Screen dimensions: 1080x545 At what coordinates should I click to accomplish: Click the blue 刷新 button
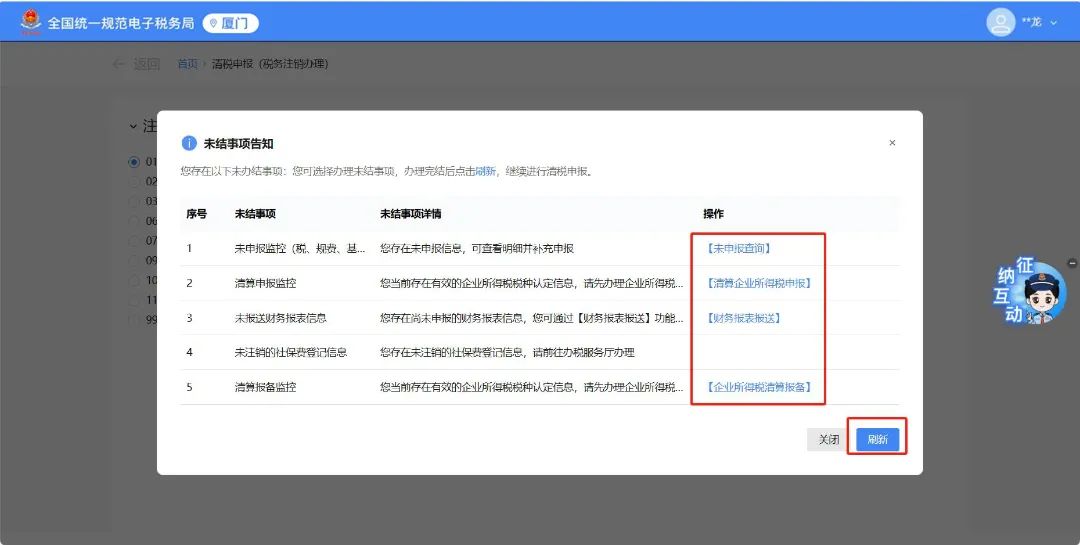(878, 440)
